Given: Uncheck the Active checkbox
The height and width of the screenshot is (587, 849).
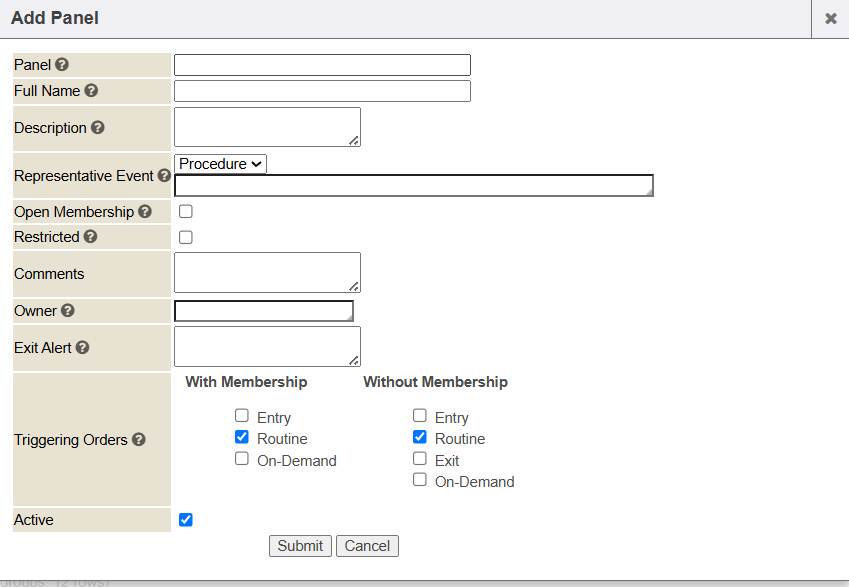Looking at the screenshot, I should (x=186, y=520).
